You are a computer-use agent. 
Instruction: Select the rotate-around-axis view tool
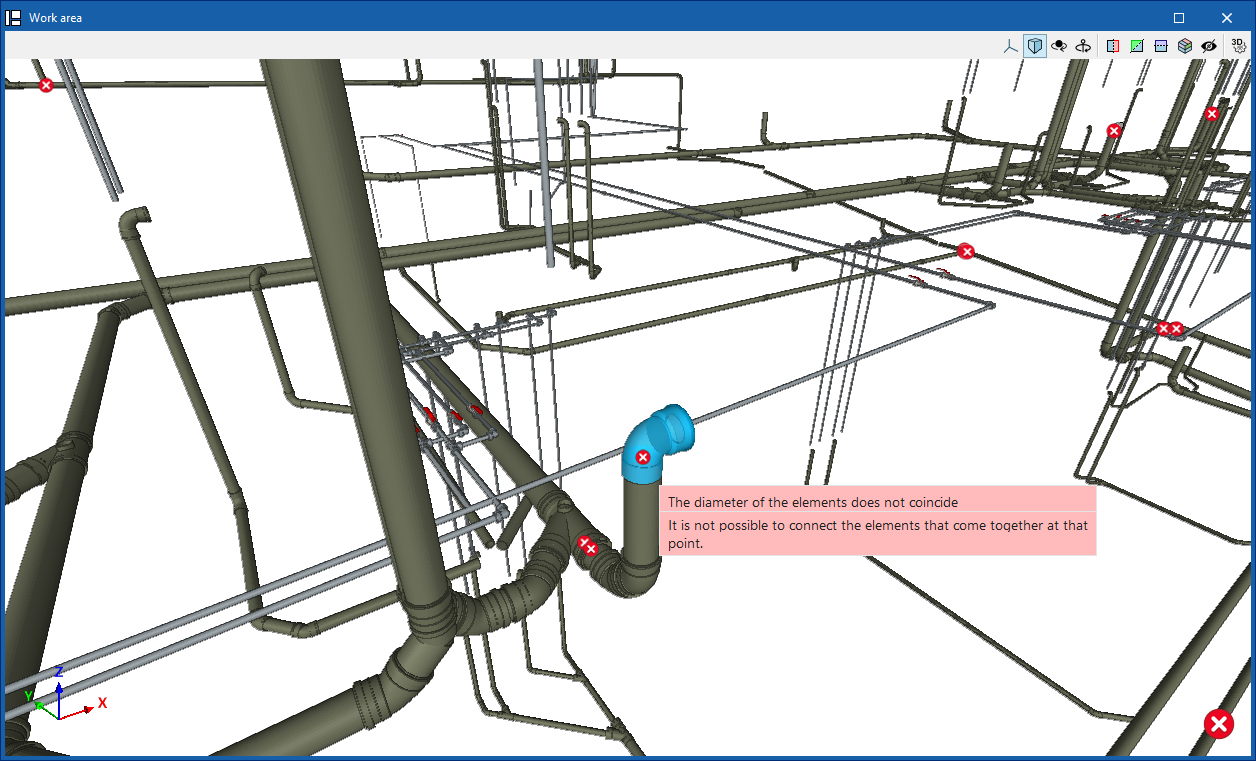1083,46
